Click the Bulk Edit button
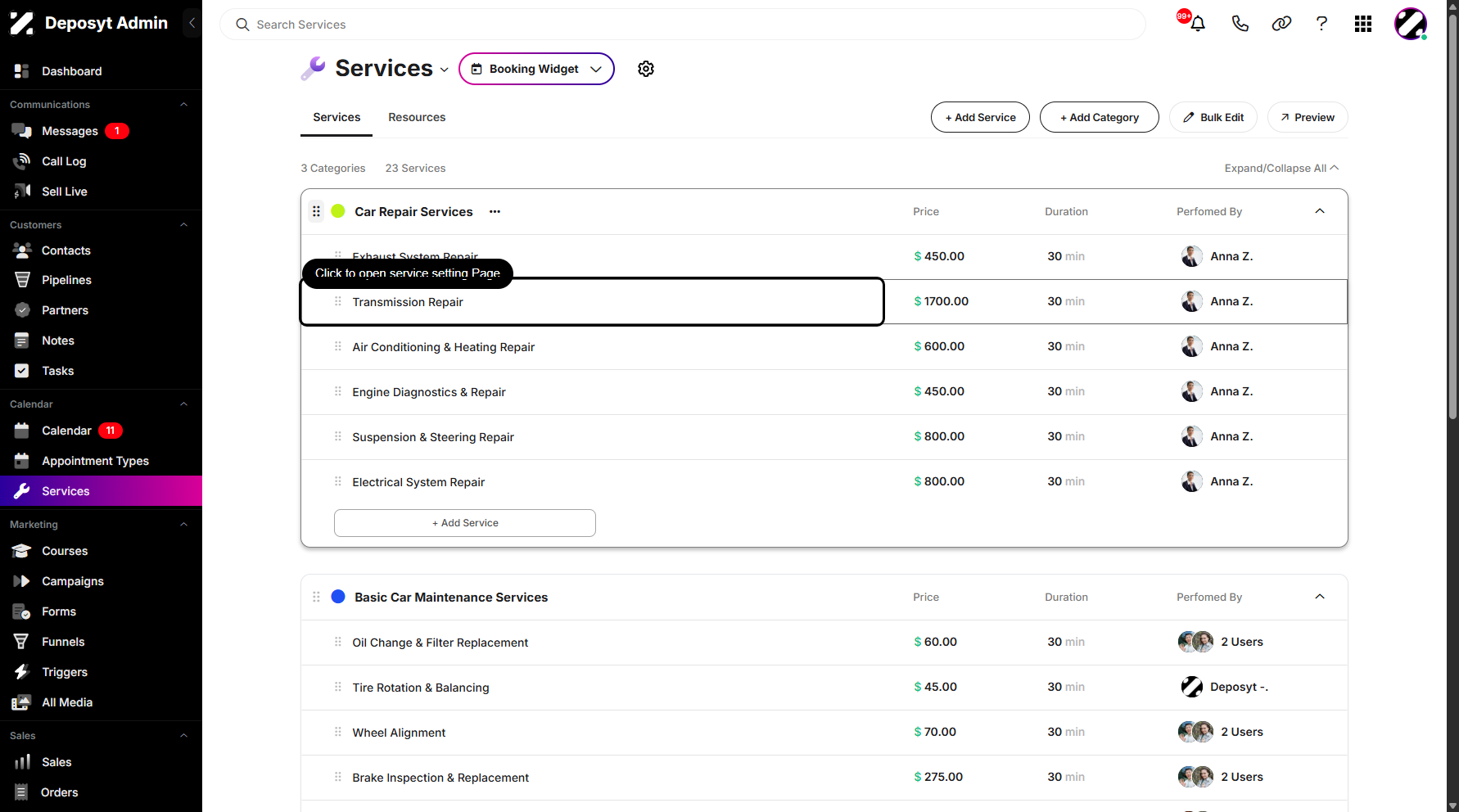The height and width of the screenshot is (812, 1459). (x=1213, y=117)
